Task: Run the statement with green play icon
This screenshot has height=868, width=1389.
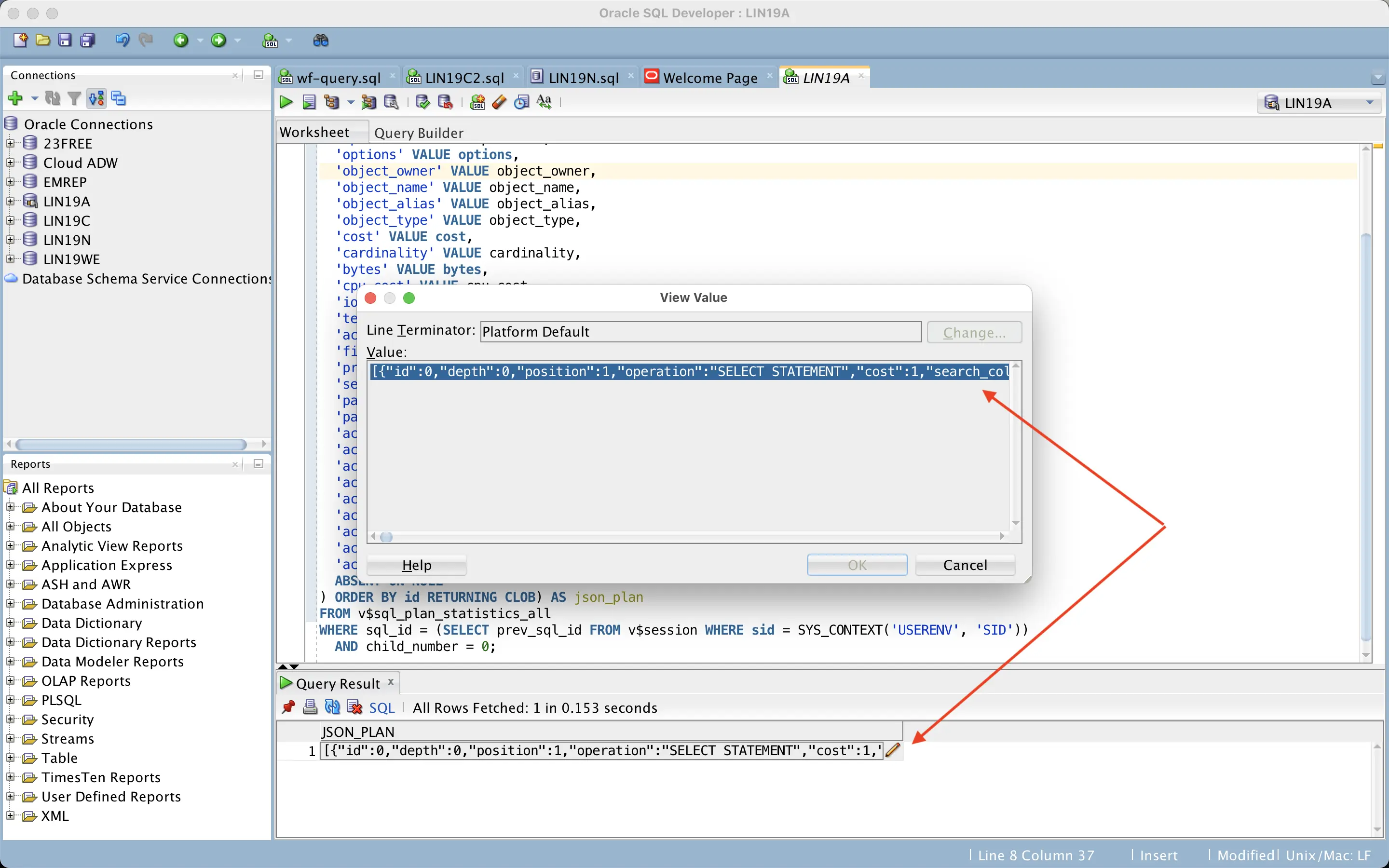Action: 286,102
